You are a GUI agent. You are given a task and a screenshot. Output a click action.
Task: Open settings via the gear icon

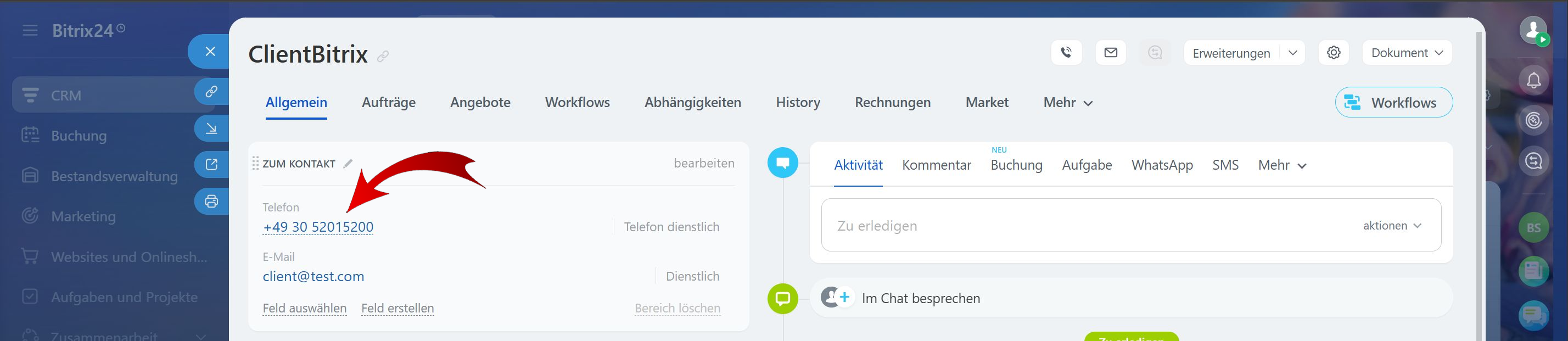[1334, 53]
